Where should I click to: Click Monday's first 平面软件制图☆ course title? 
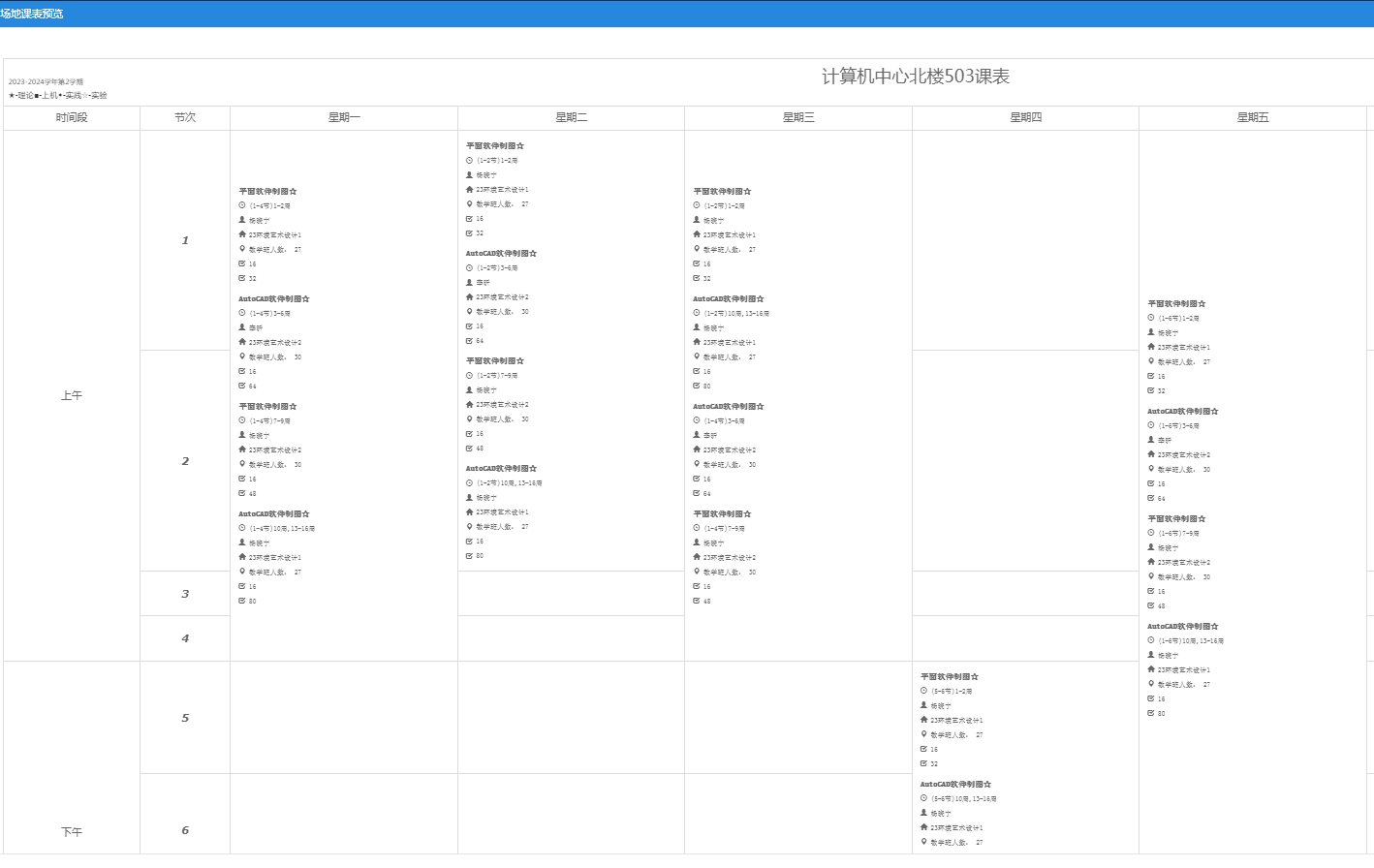[268, 192]
